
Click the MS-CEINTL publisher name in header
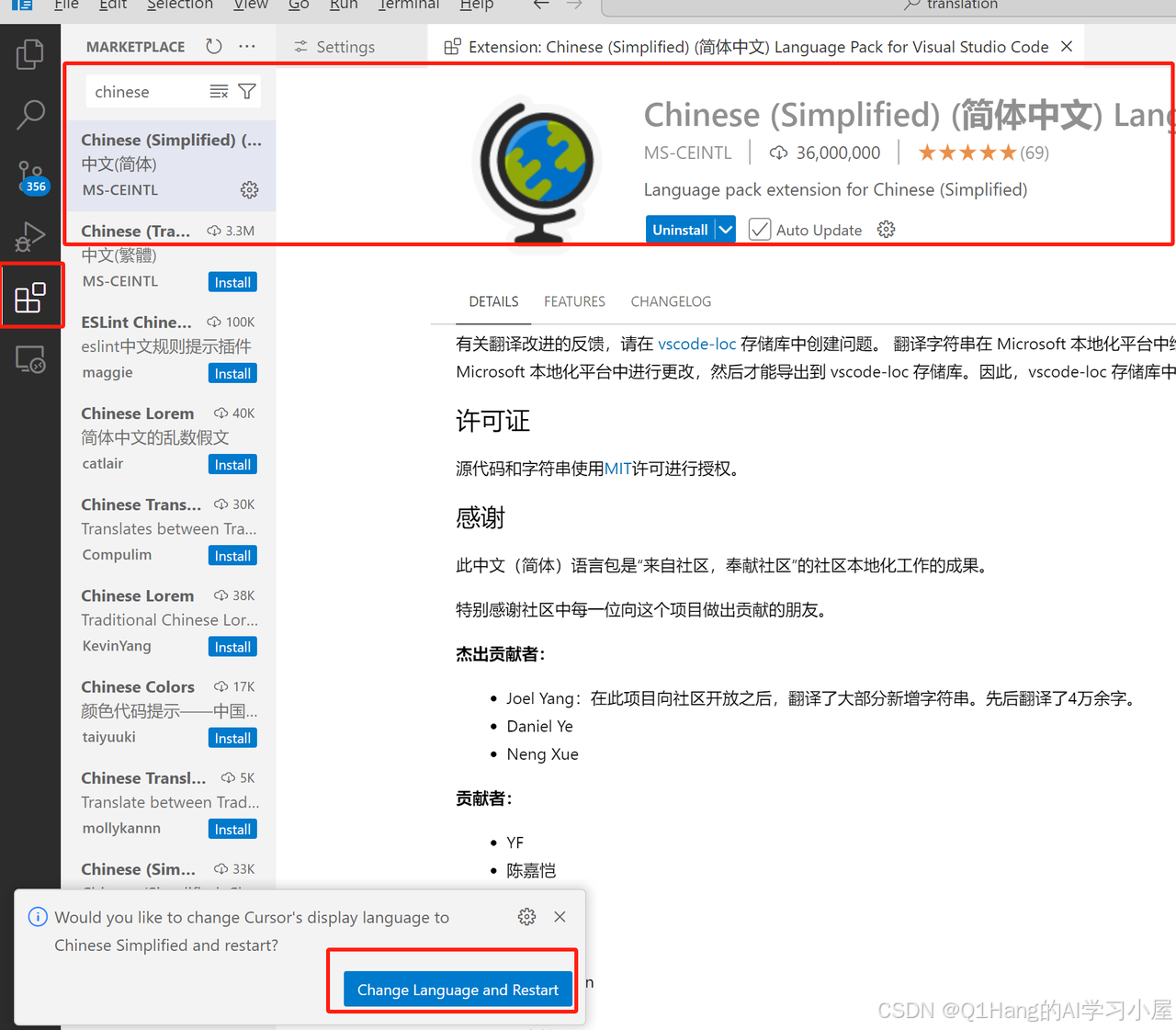click(687, 153)
